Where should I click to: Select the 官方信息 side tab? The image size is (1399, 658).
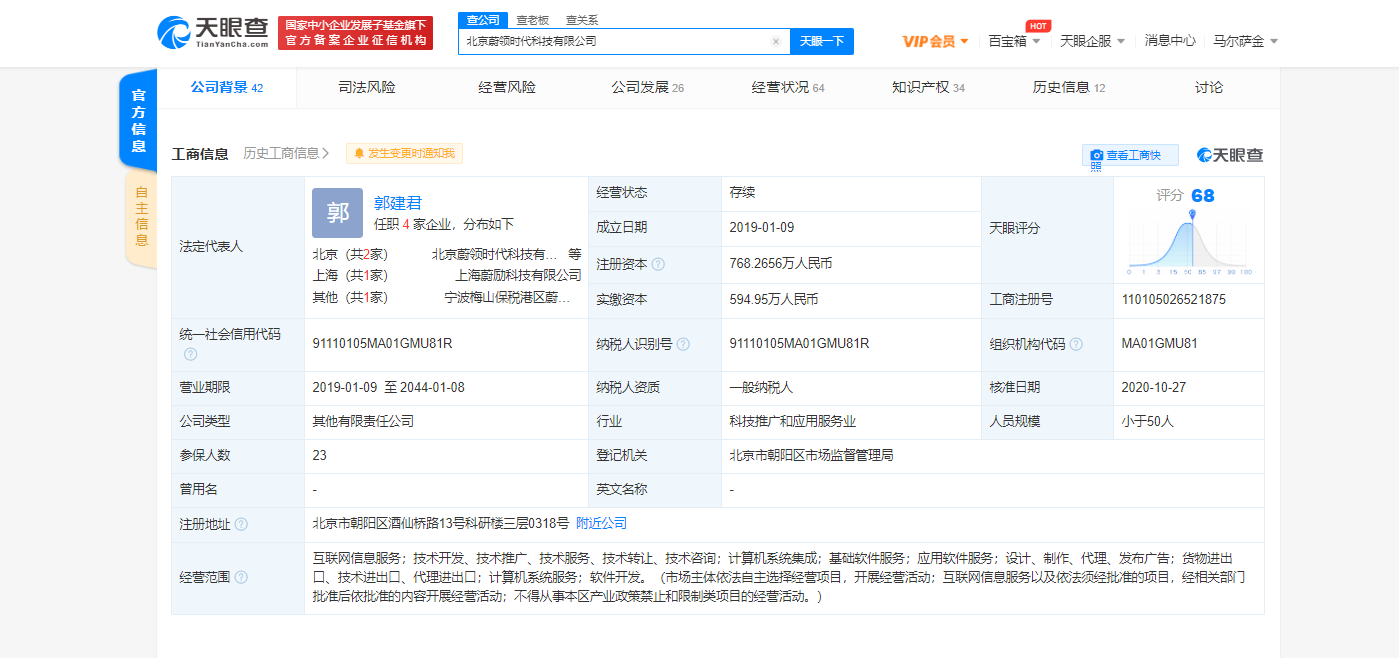click(139, 120)
